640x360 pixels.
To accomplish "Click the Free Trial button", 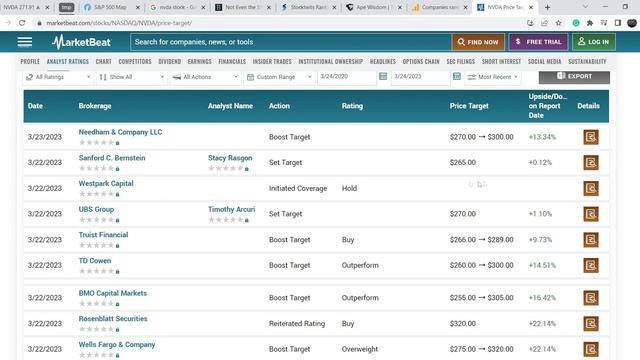I will [538, 42].
